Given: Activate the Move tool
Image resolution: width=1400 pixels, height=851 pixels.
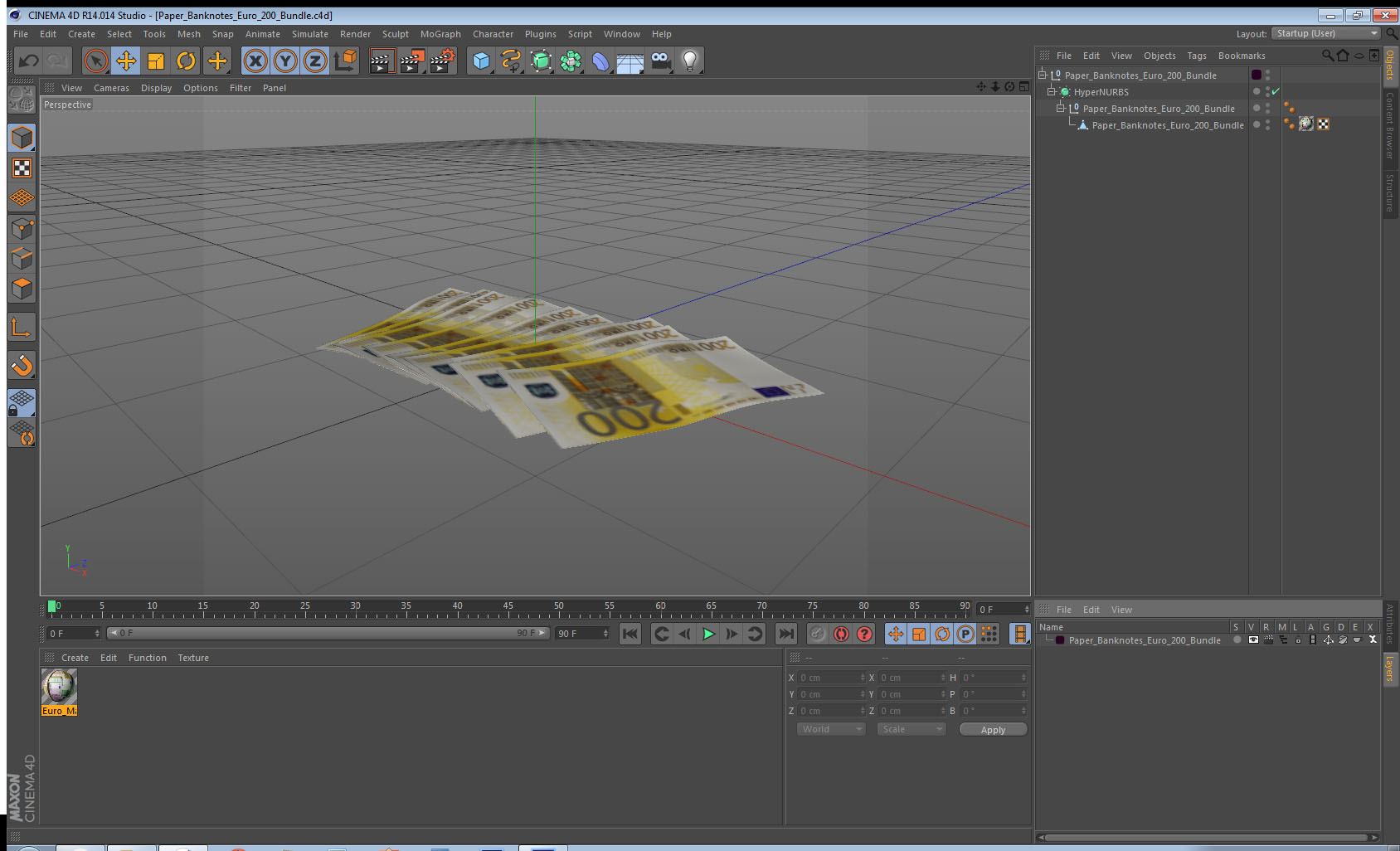Looking at the screenshot, I should [126, 61].
